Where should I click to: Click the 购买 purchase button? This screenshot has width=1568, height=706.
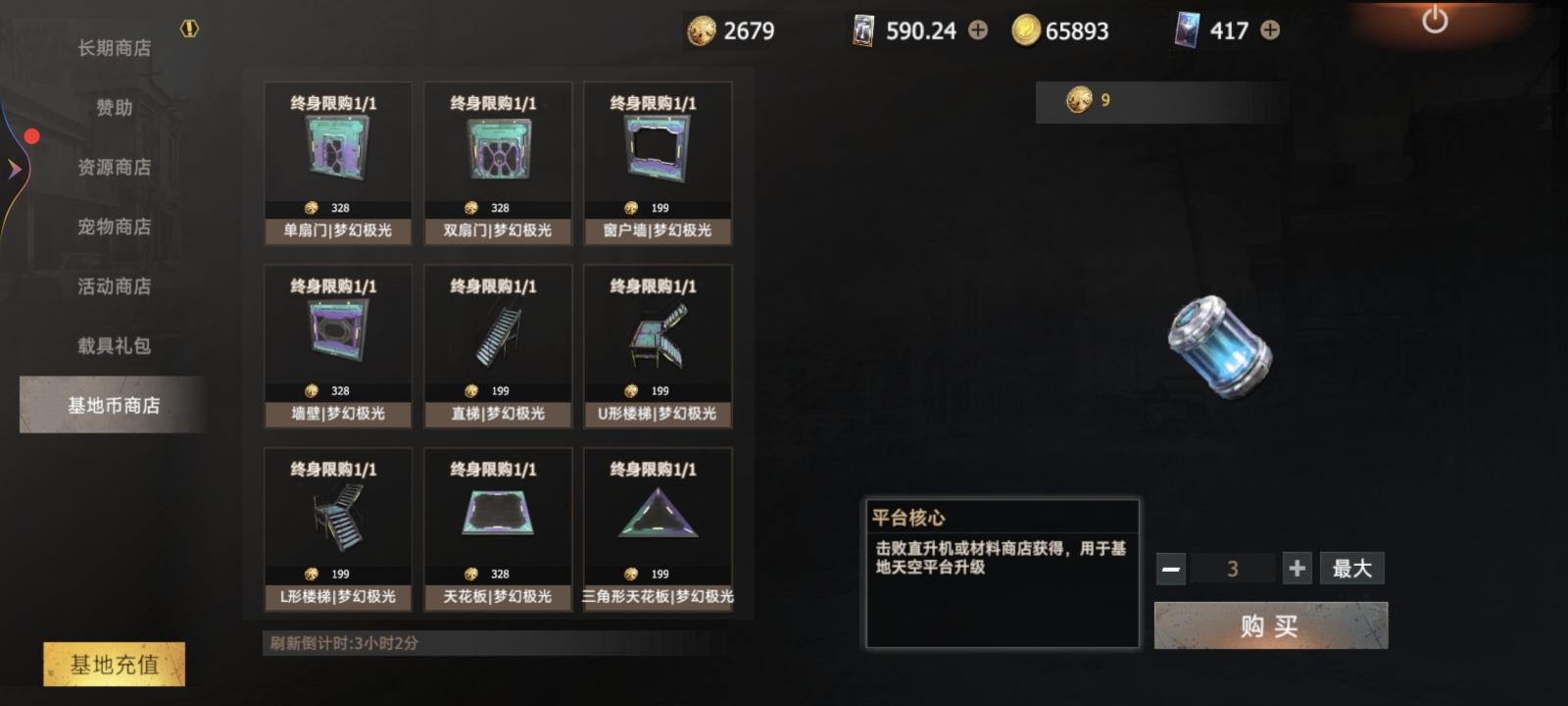pyautogui.click(x=1270, y=626)
